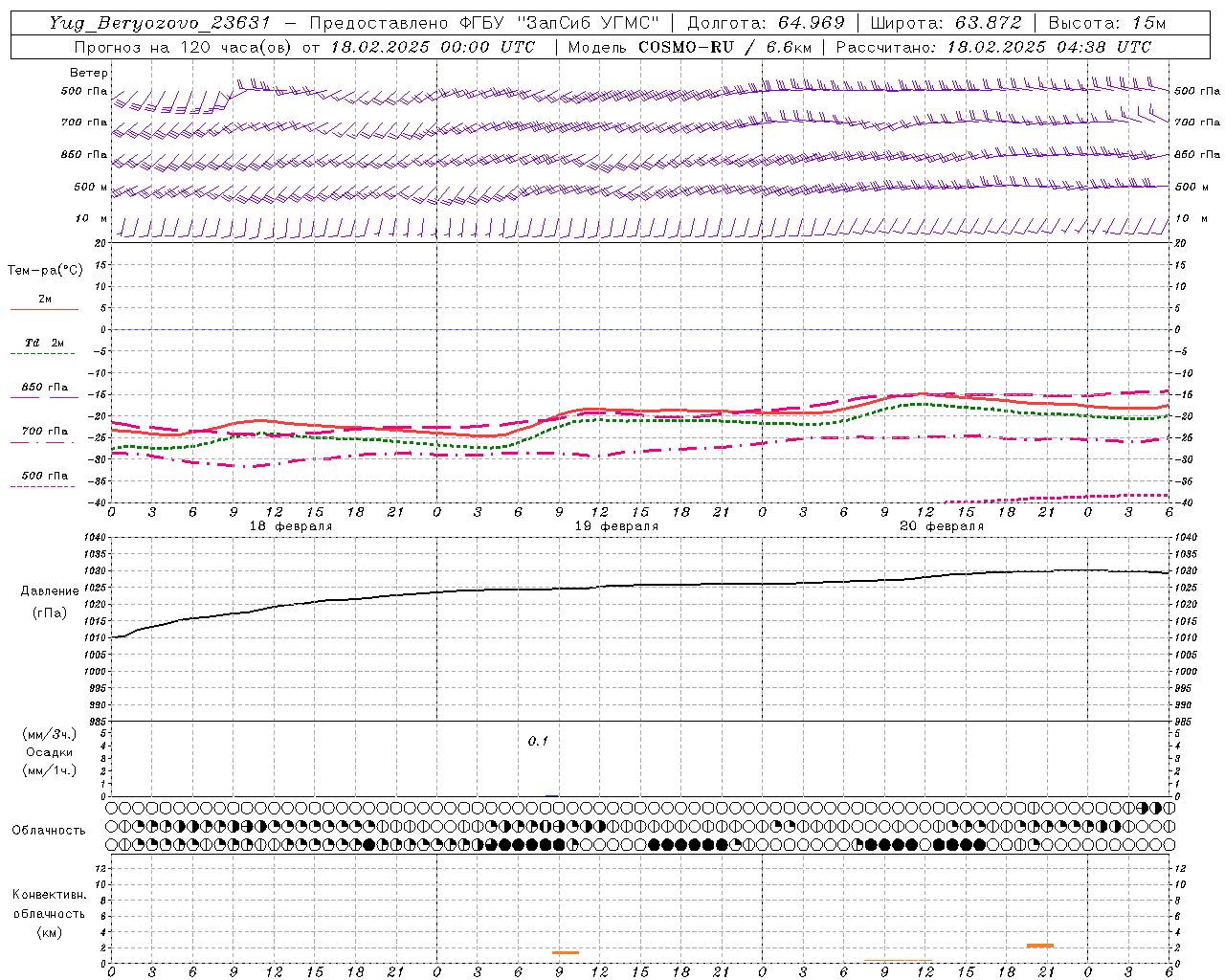Viewport: 1225px width, 980px height.
Task: Click the blue zero-degree line in temperature chart
Action: tap(639, 329)
